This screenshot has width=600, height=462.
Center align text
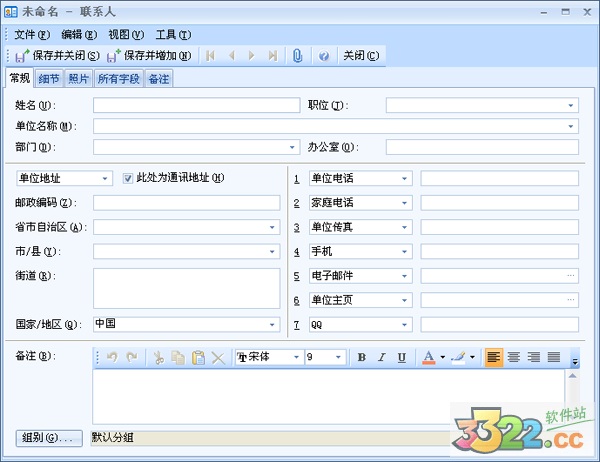(x=514, y=357)
